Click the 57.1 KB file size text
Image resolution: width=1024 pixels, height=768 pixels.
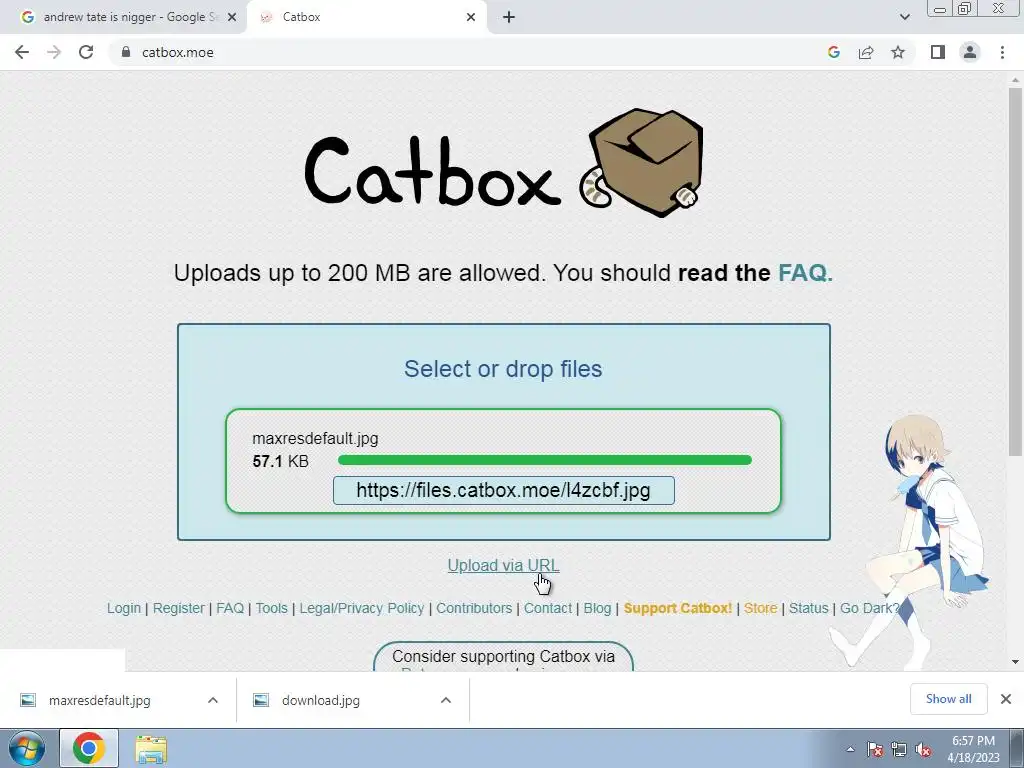280,461
